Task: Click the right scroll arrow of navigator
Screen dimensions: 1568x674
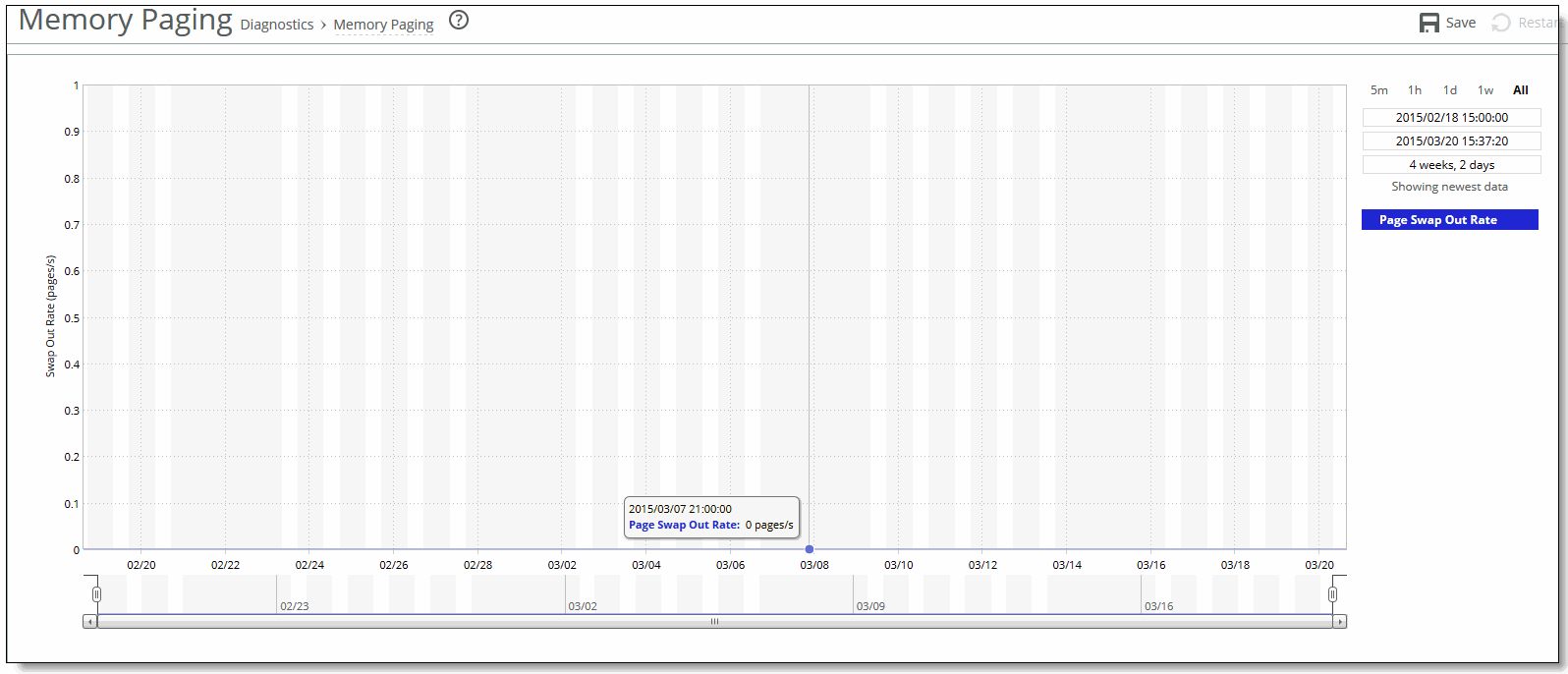Action: [1339, 622]
